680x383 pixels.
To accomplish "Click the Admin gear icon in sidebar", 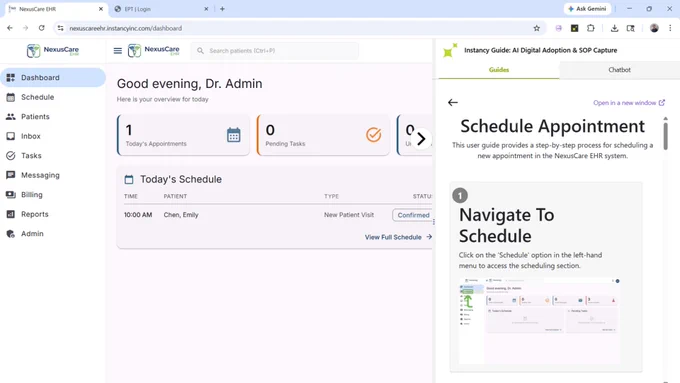I will coord(11,234).
